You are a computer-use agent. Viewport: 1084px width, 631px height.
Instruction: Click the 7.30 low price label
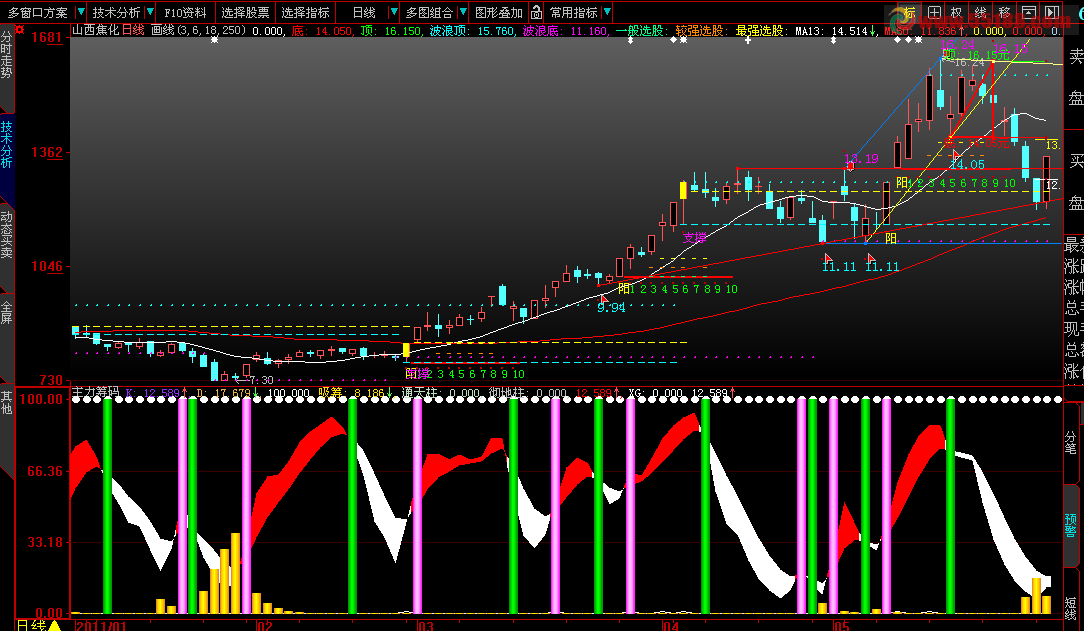click(x=261, y=380)
